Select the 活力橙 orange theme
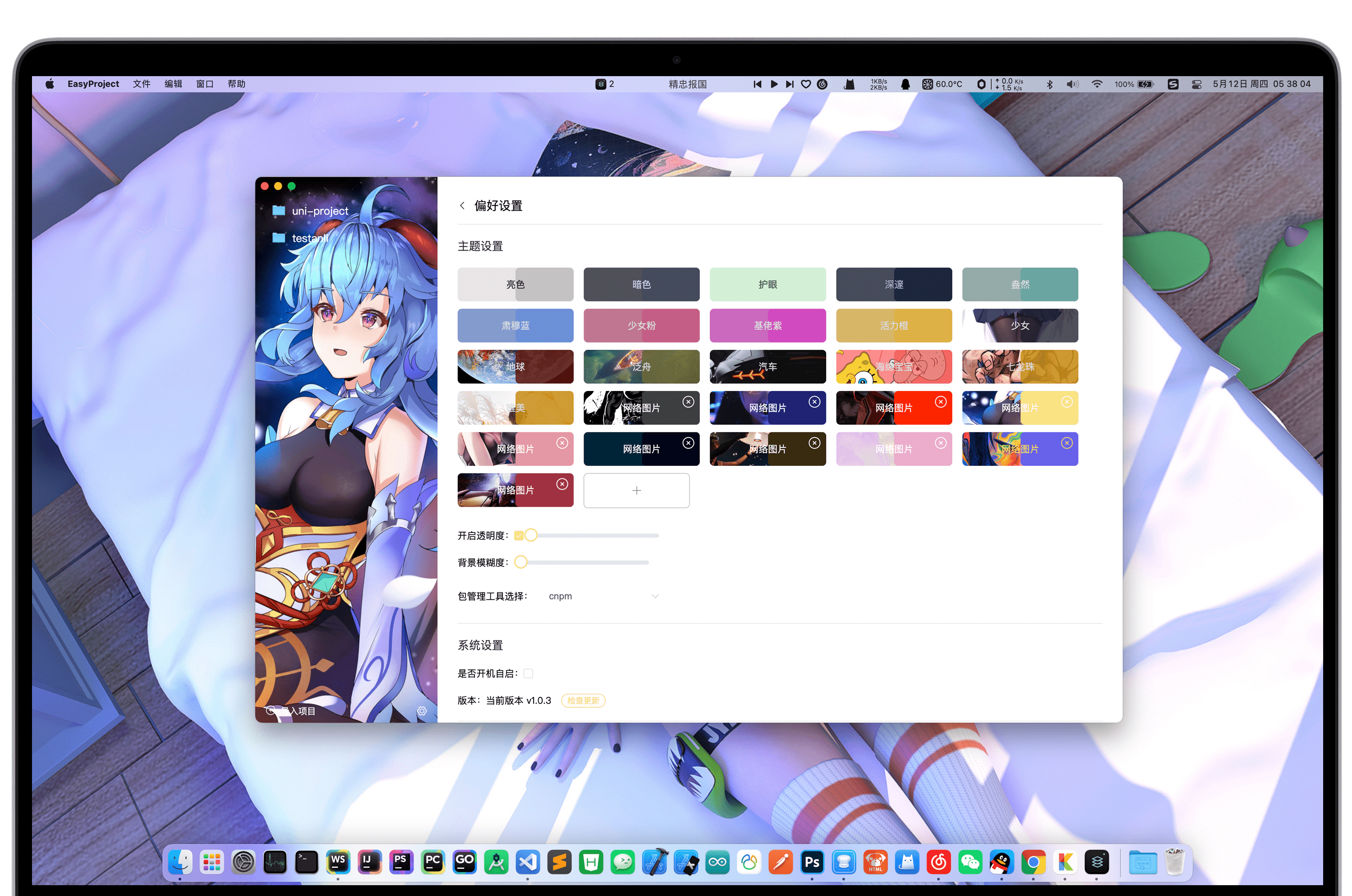Image resolution: width=1352 pixels, height=896 pixels. (x=894, y=325)
